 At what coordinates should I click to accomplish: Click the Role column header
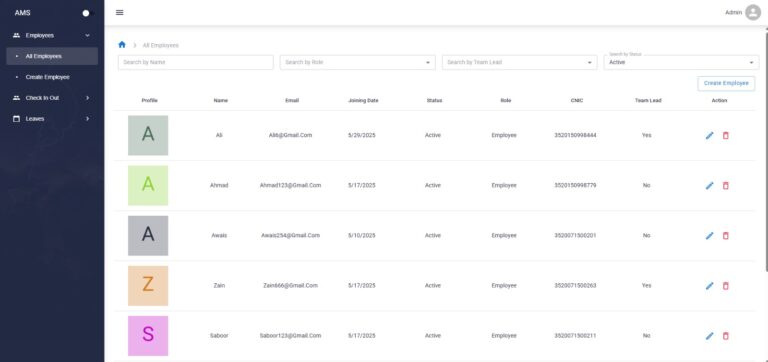[x=505, y=100]
